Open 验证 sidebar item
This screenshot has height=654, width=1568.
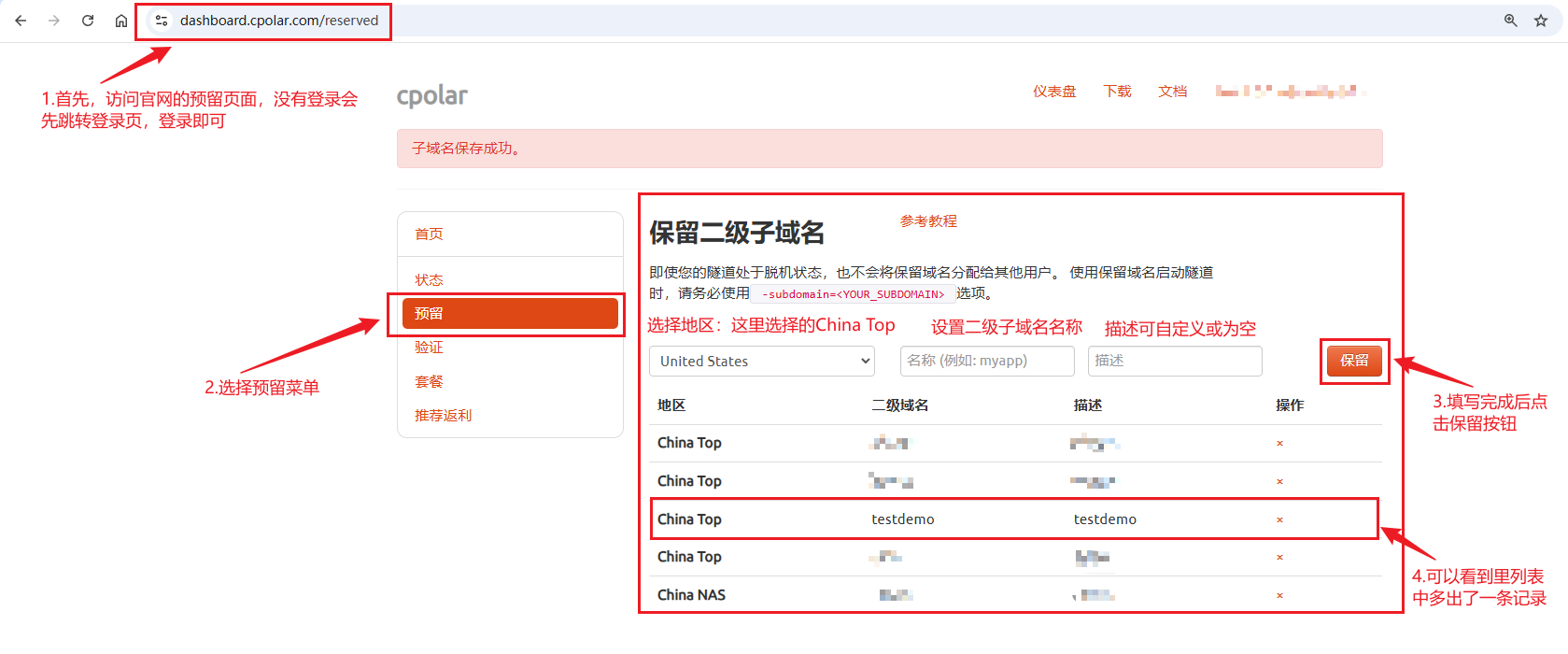click(x=430, y=348)
